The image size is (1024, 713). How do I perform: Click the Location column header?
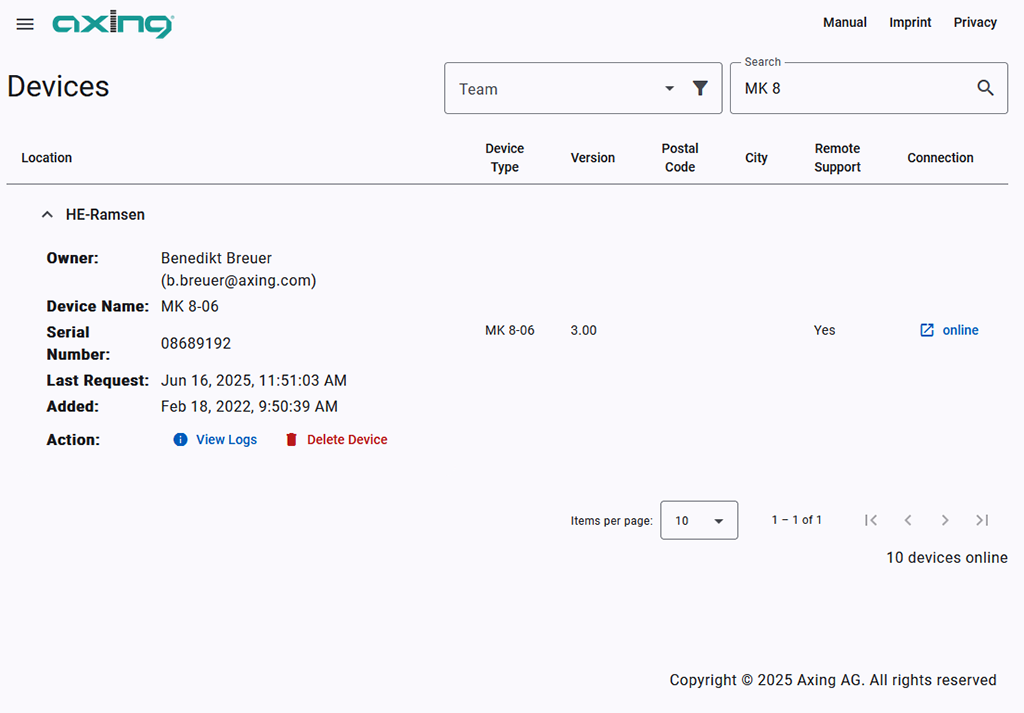pos(46,157)
